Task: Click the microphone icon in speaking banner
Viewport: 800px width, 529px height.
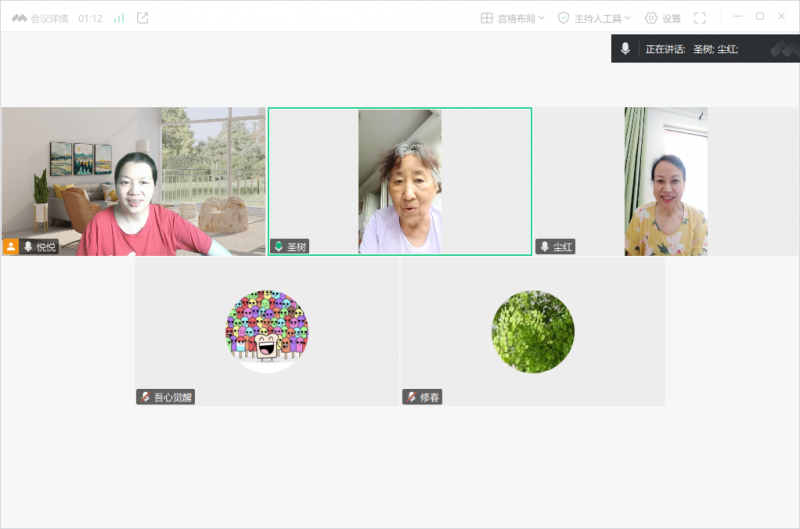Action: point(625,49)
